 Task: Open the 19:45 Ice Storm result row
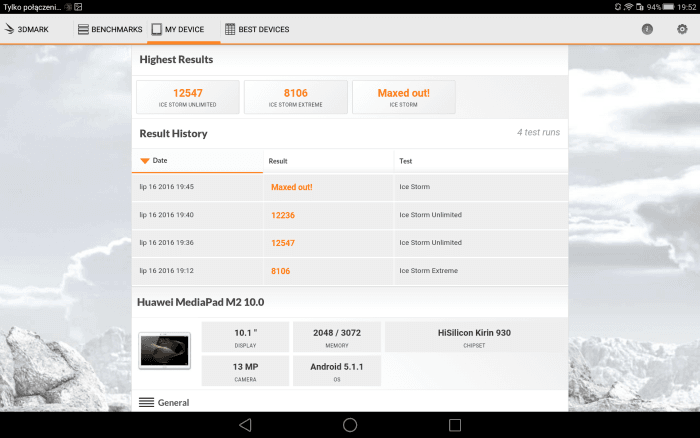[x=350, y=187]
